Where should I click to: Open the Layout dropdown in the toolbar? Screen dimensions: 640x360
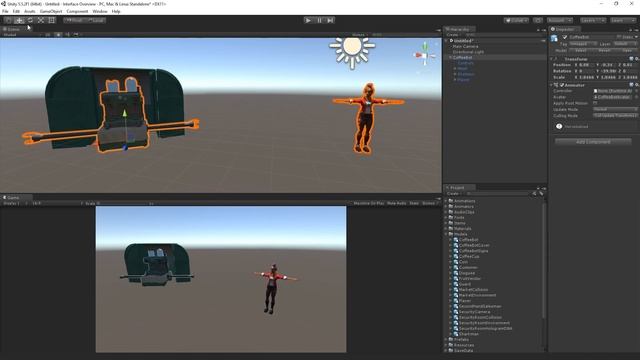pyautogui.click(x=622, y=20)
